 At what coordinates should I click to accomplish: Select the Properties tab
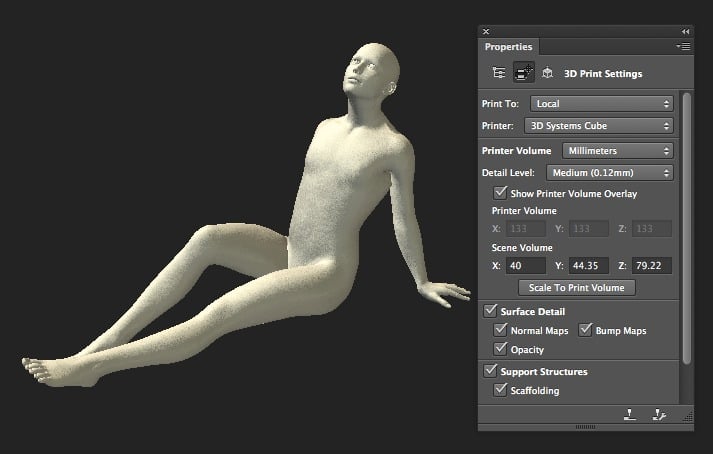(509, 47)
